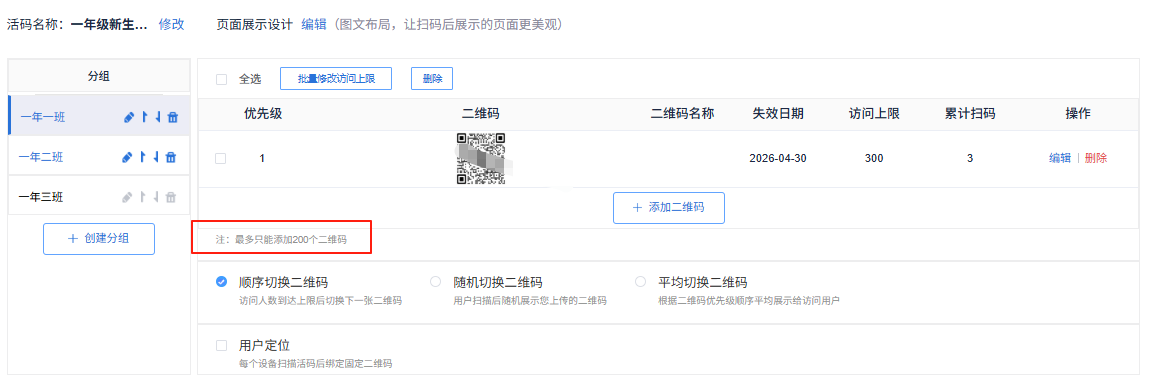Image resolution: width=1153 pixels, height=388 pixels.
Task: Click the pencil edit icon for 一年一班
Action: (129, 117)
